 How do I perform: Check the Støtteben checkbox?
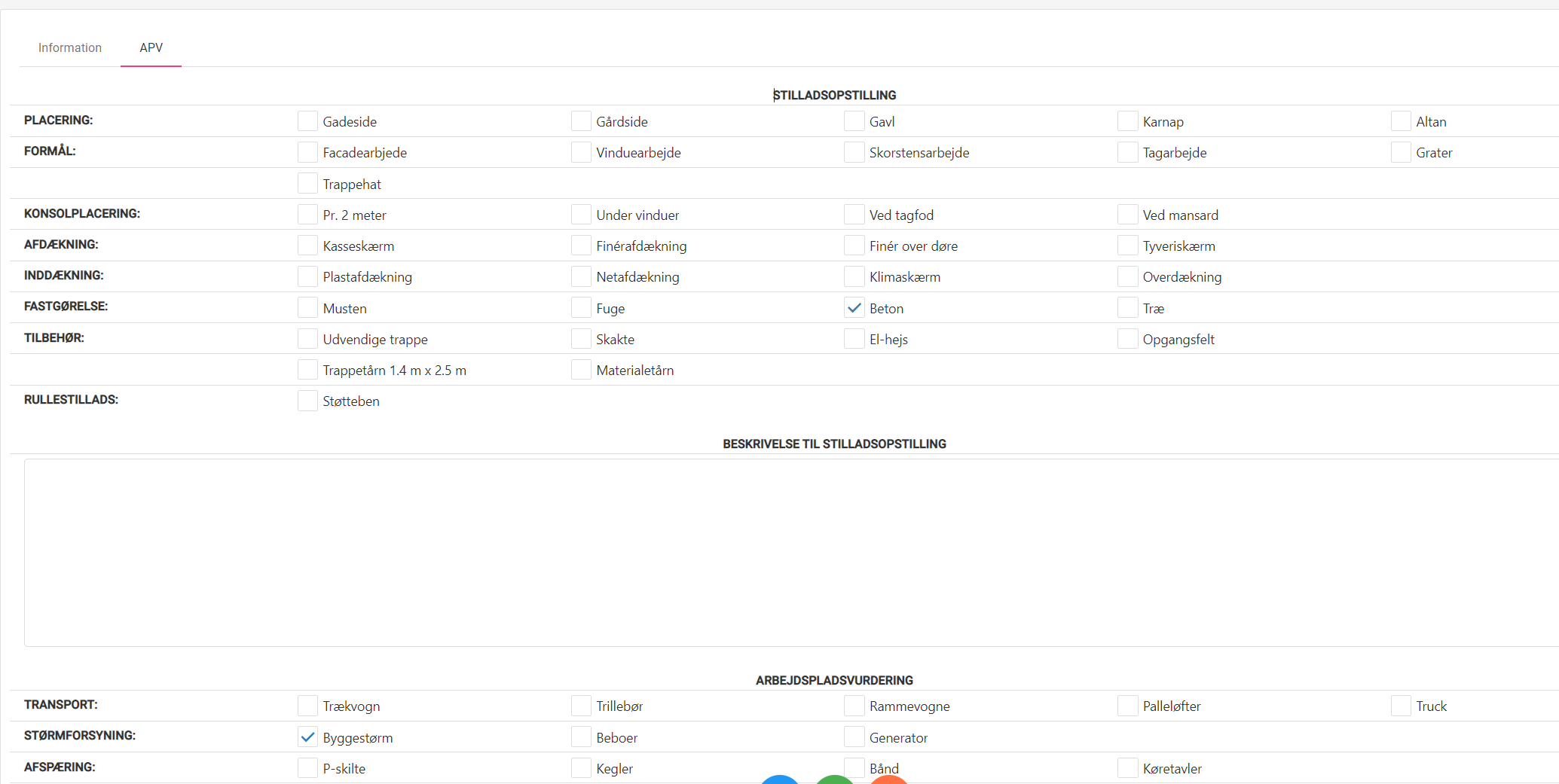pos(307,401)
